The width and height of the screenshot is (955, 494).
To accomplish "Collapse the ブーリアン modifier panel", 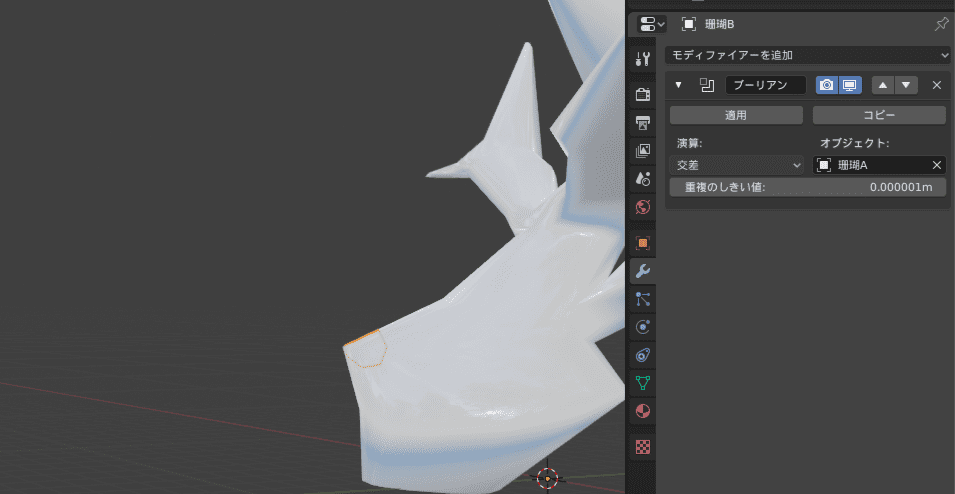I will point(678,85).
